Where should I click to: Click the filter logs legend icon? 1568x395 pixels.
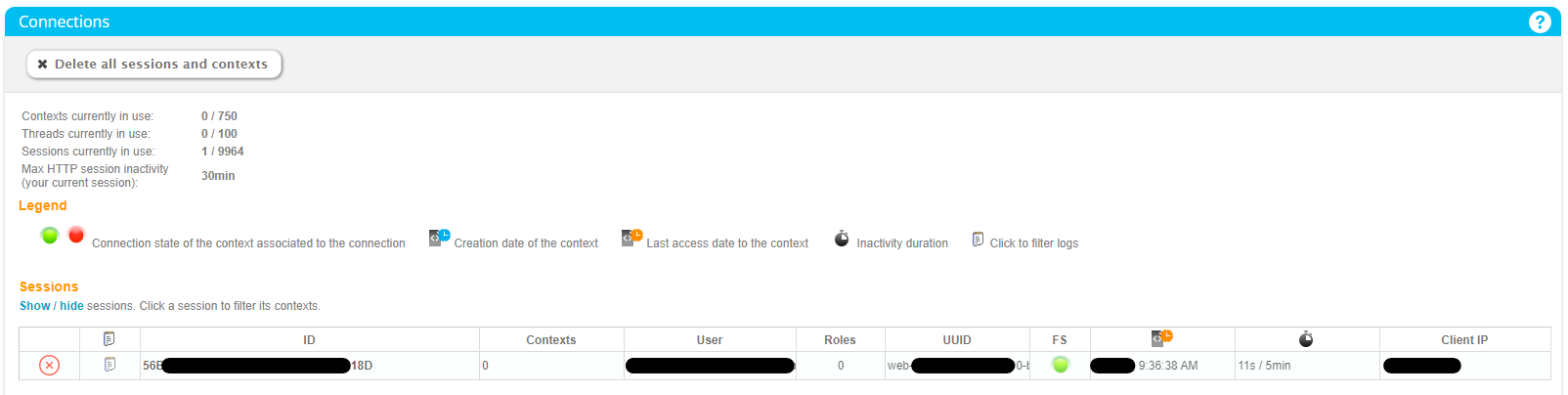pos(978,240)
